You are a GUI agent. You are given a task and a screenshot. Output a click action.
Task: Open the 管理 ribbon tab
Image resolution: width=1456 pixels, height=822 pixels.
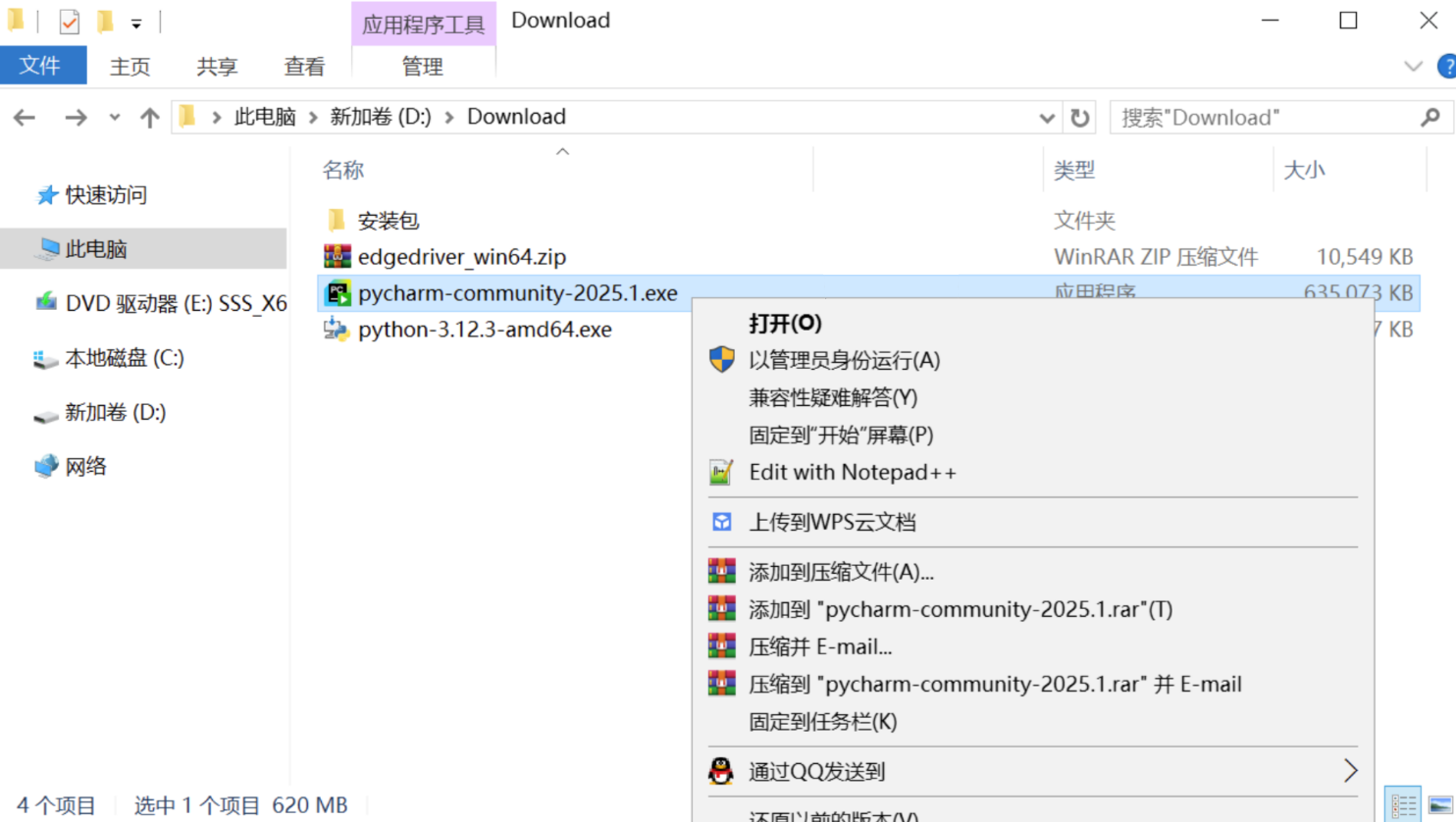pos(423,67)
